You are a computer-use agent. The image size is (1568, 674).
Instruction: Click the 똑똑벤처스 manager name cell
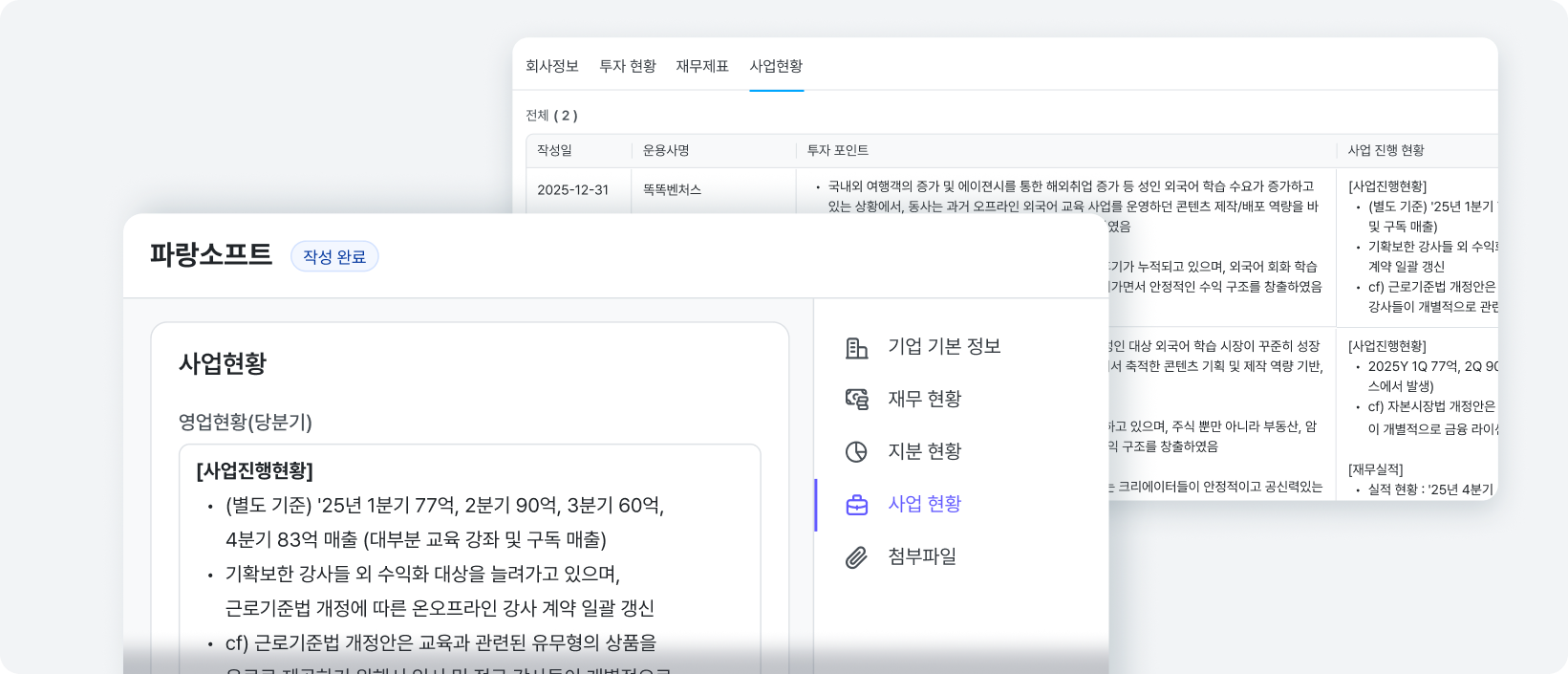pos(672,189)
